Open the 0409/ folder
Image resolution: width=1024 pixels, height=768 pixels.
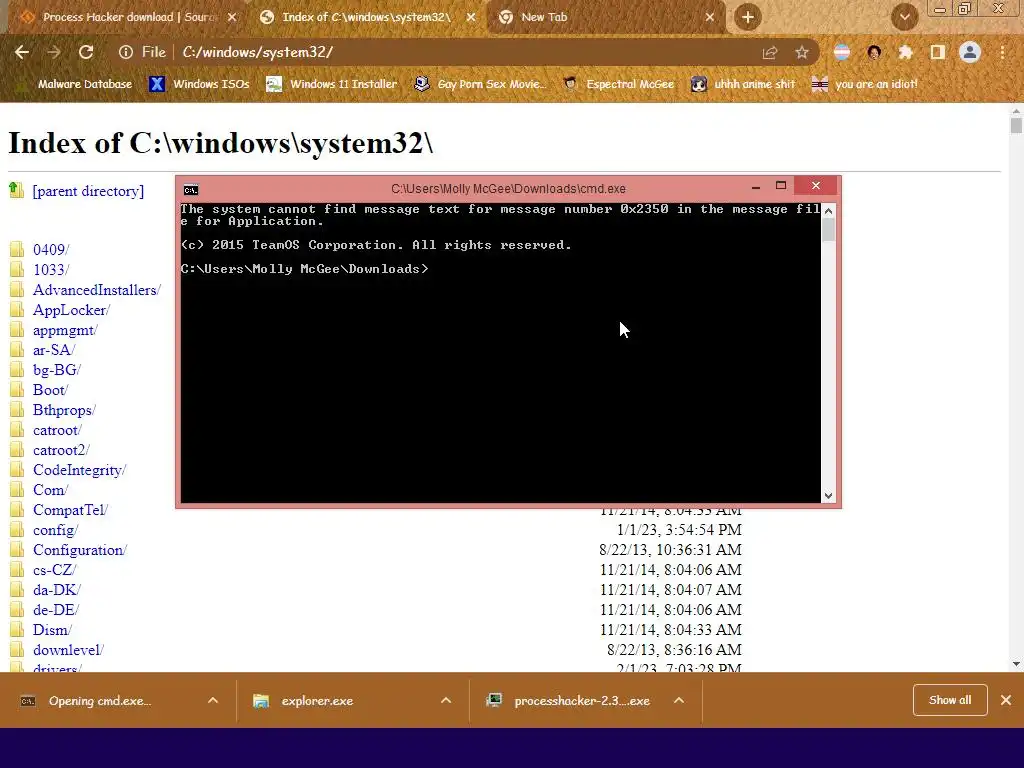click(51, 249)
